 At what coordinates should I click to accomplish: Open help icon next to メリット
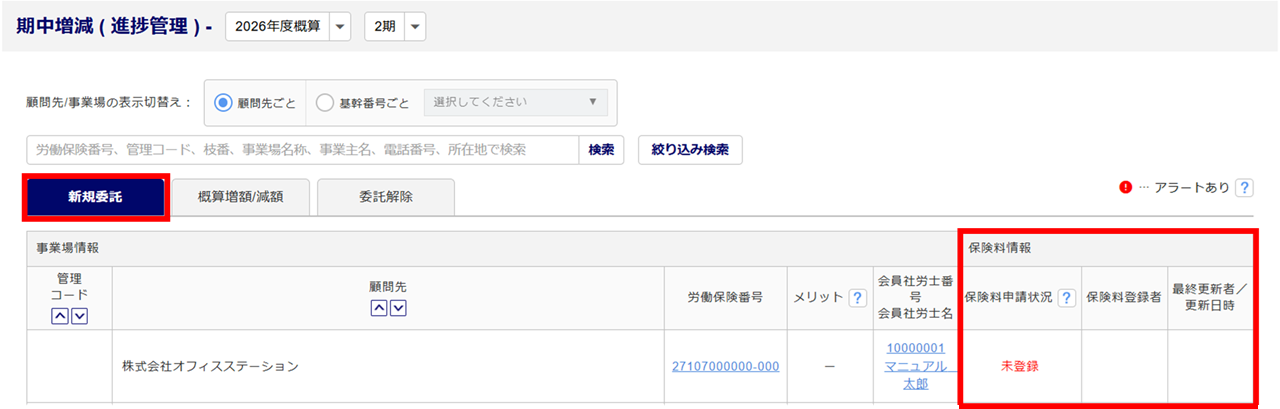point(857,298)
